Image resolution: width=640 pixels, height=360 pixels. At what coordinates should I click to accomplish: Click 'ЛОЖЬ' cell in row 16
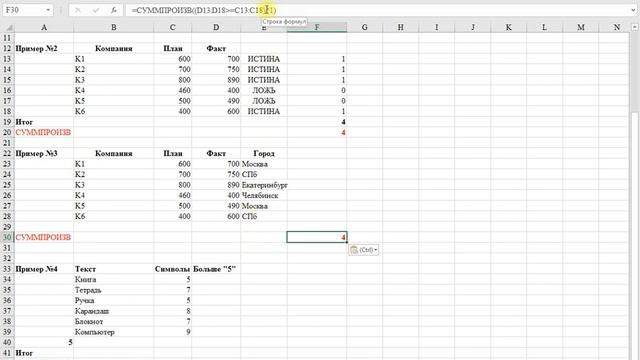264,91
